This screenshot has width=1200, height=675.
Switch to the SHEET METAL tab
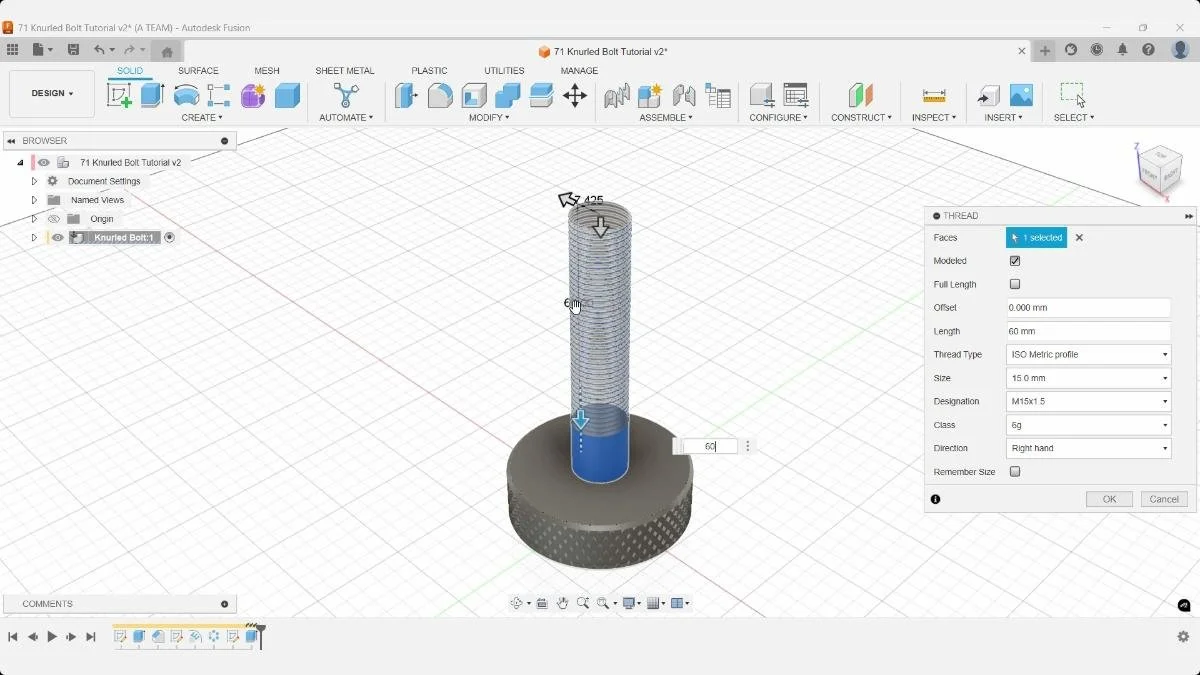[x=345, y=71]
